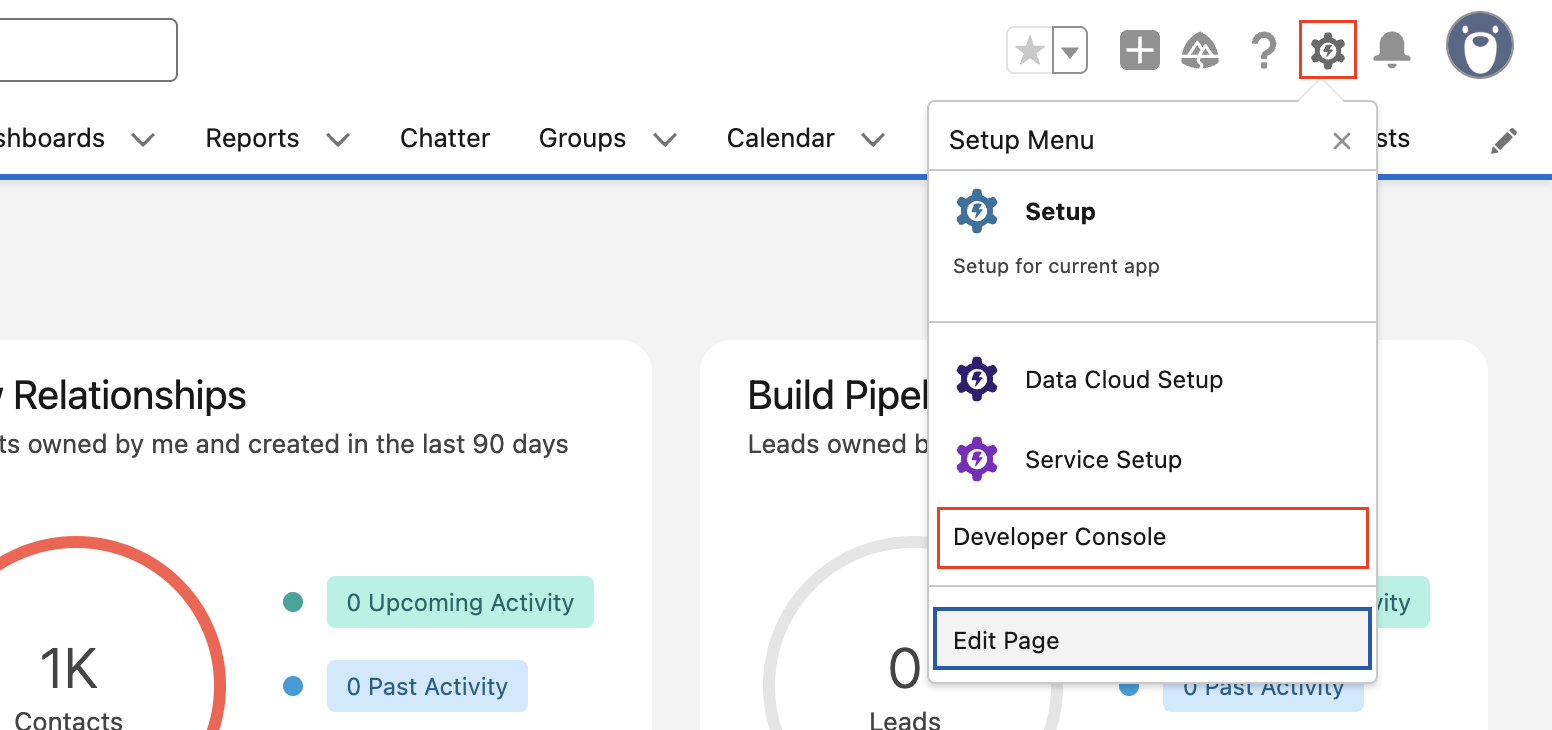Click the Setup gear icon in header

tap(1328, 50)
